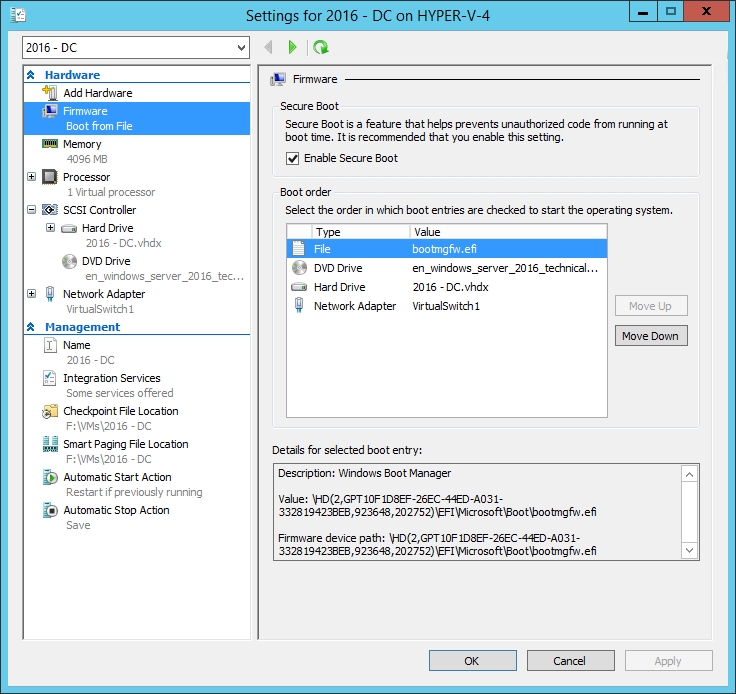
Task: Select Checkpoint File Location setting
Action: 120,411
